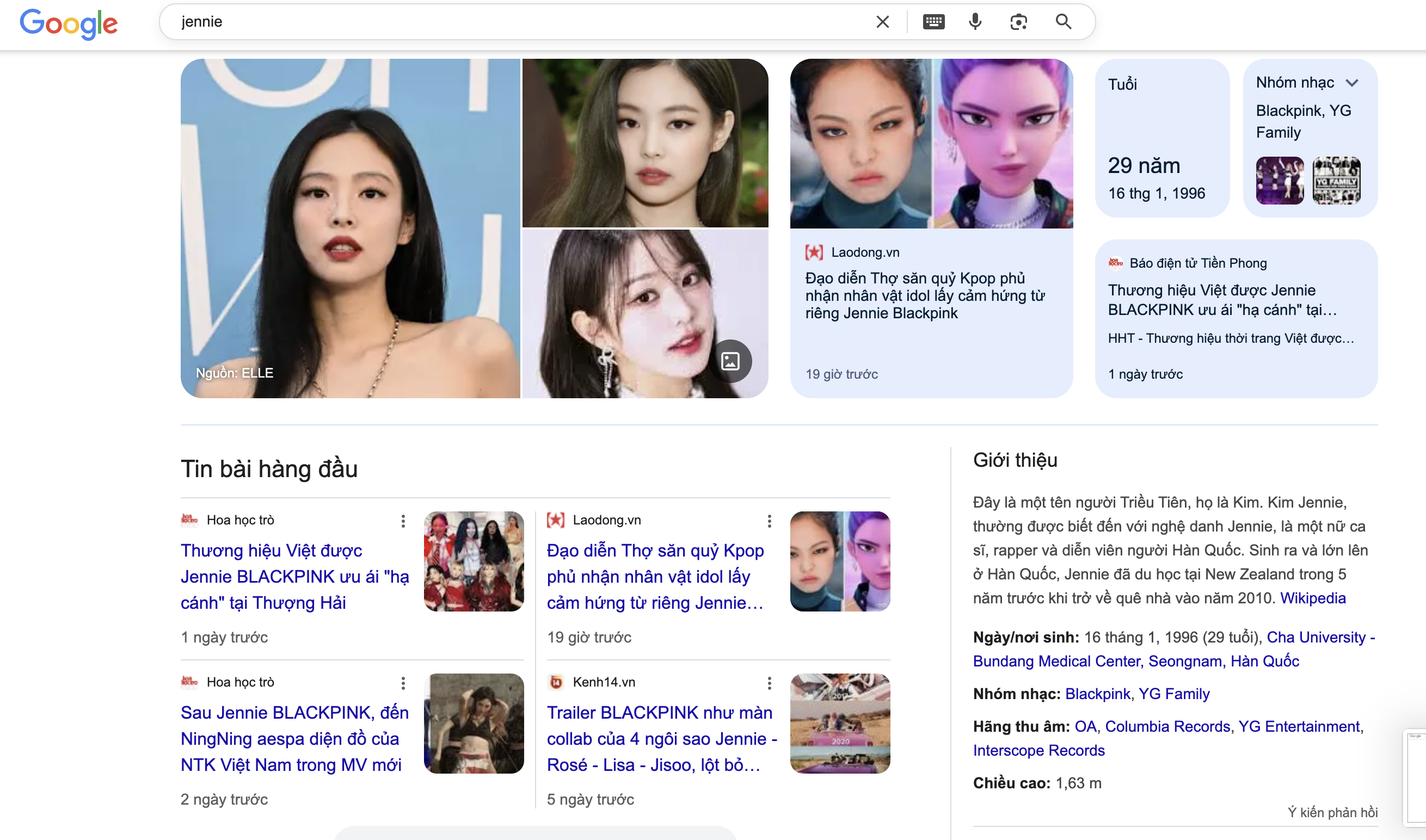Screen dimensions: 1426x840
Task: Open more options for second Hoa học trò article
Action: [x=403, y=683]
